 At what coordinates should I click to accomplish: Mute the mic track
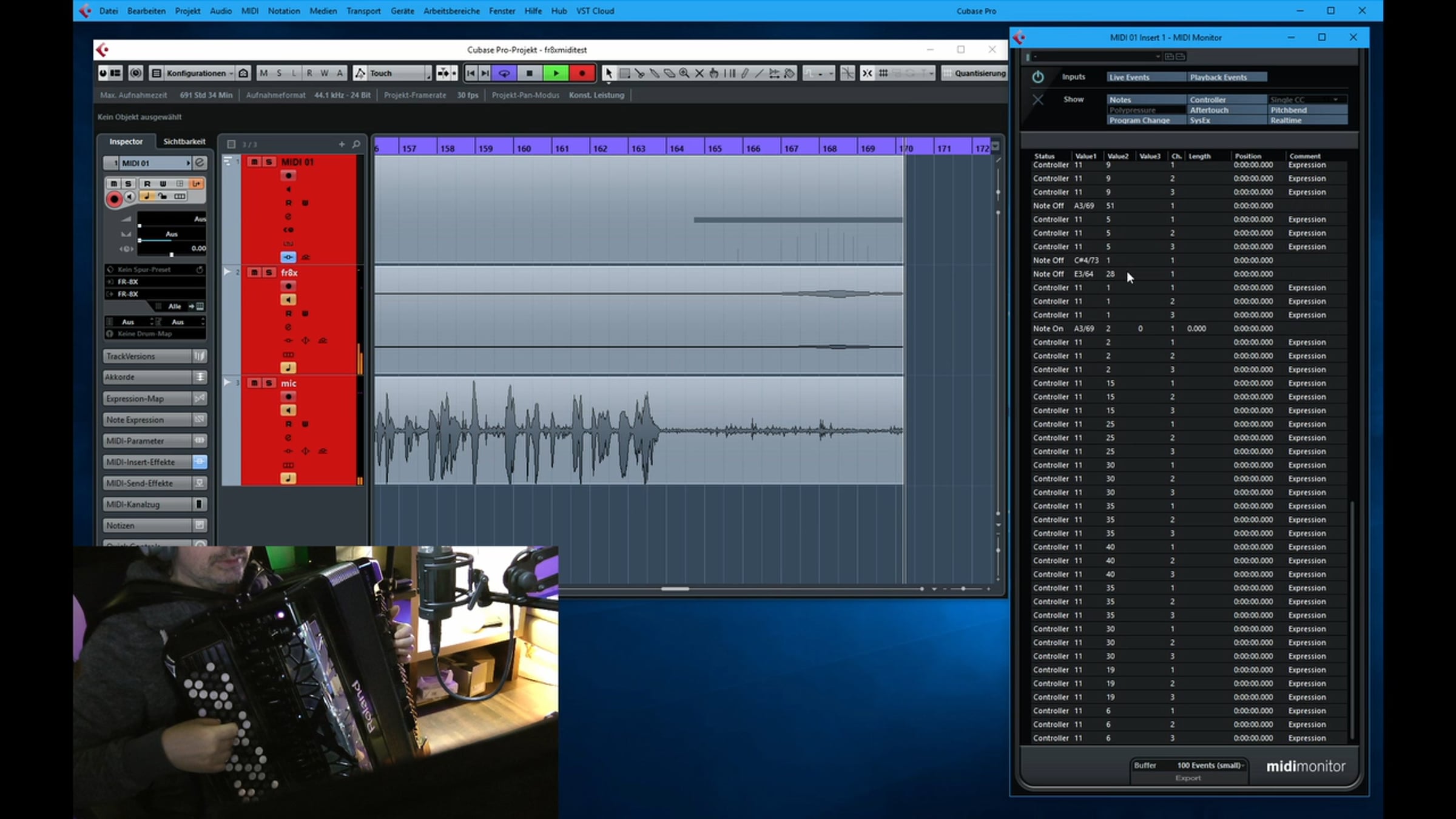(x=254, y=383)
